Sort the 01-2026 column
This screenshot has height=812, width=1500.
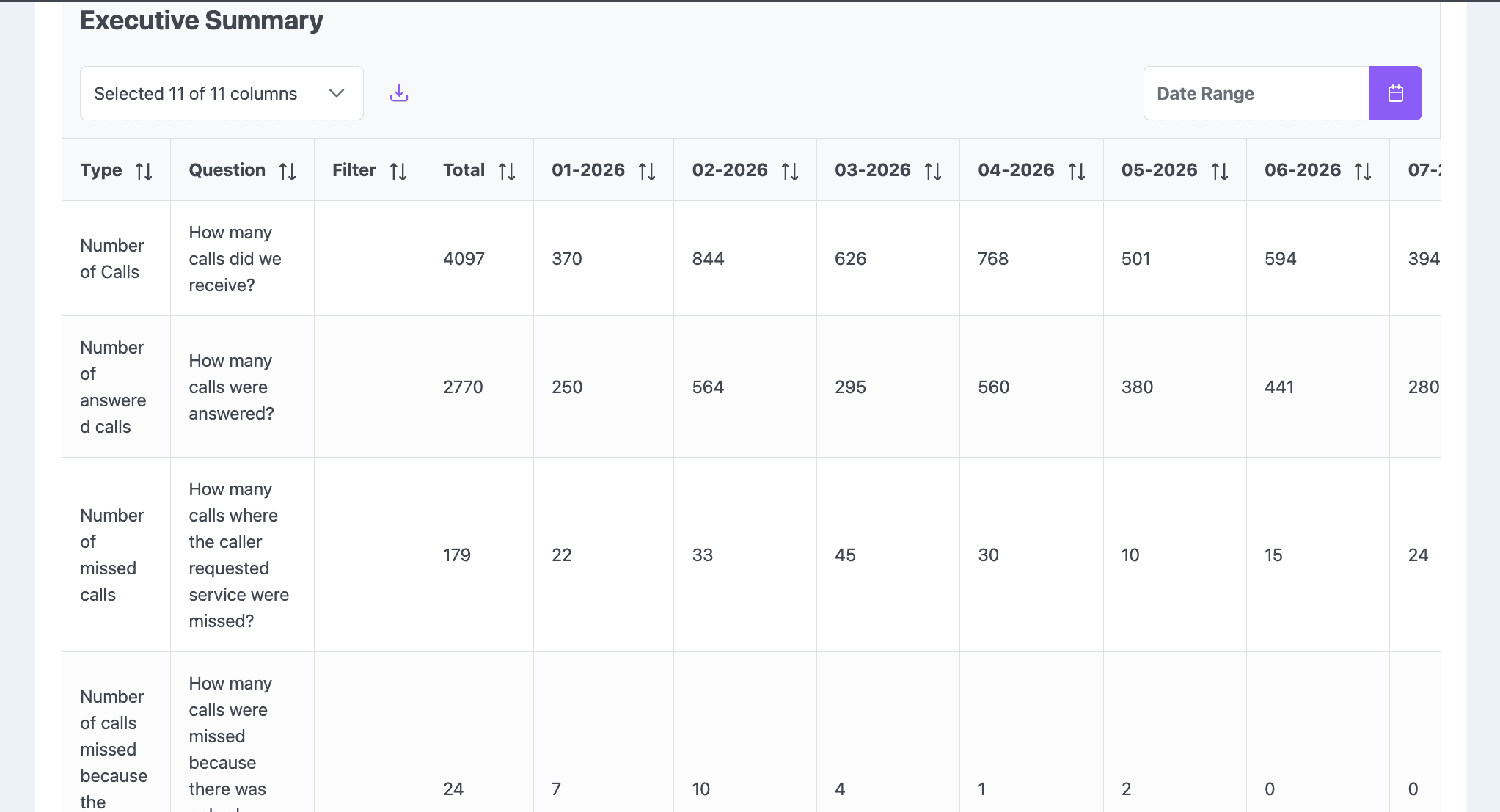click(x=647, y=171)
